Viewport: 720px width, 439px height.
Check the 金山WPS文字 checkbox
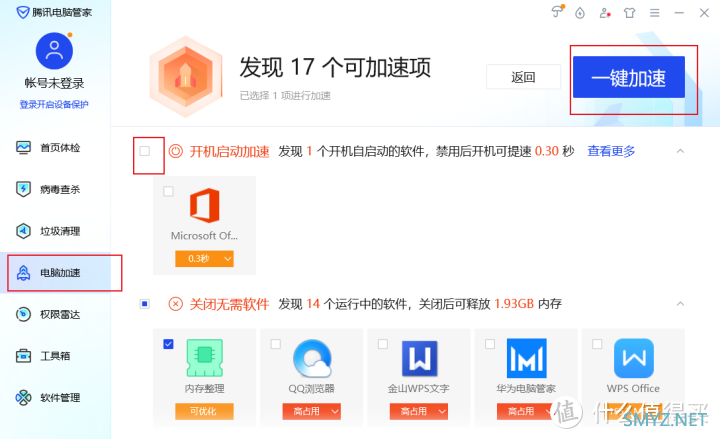(x=382, y=344)
